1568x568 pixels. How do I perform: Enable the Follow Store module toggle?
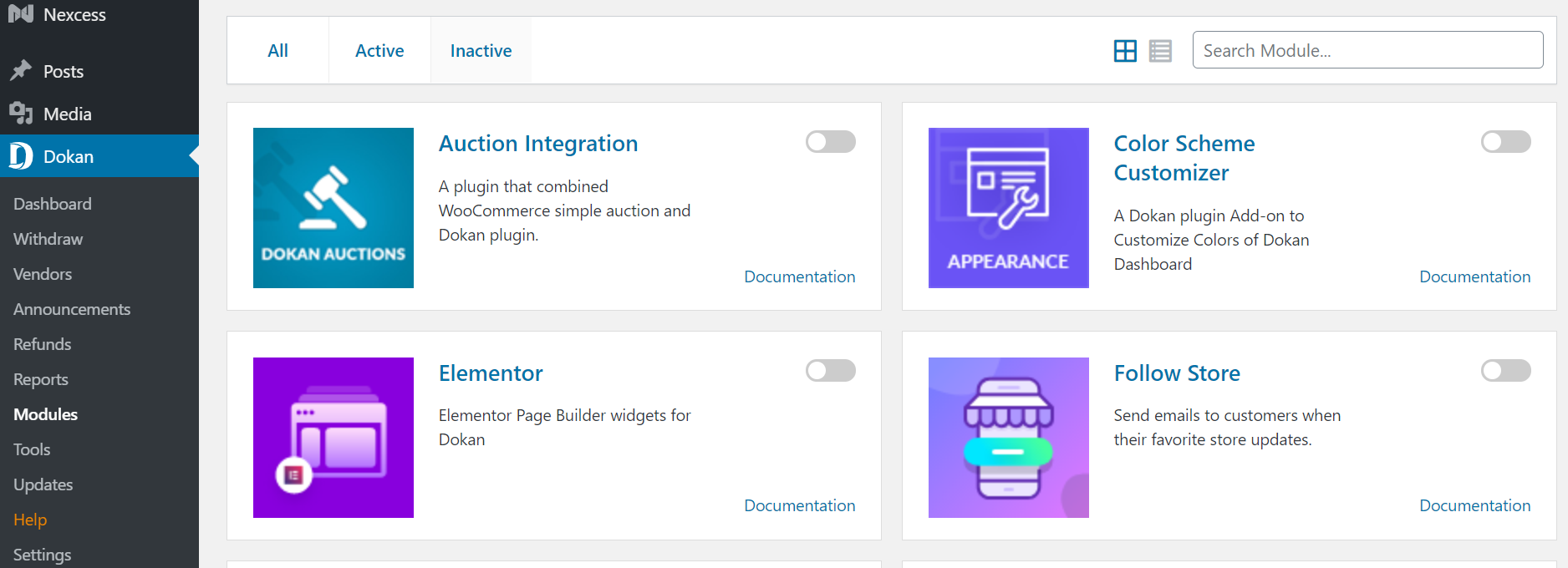click(x=1505, y=371)
